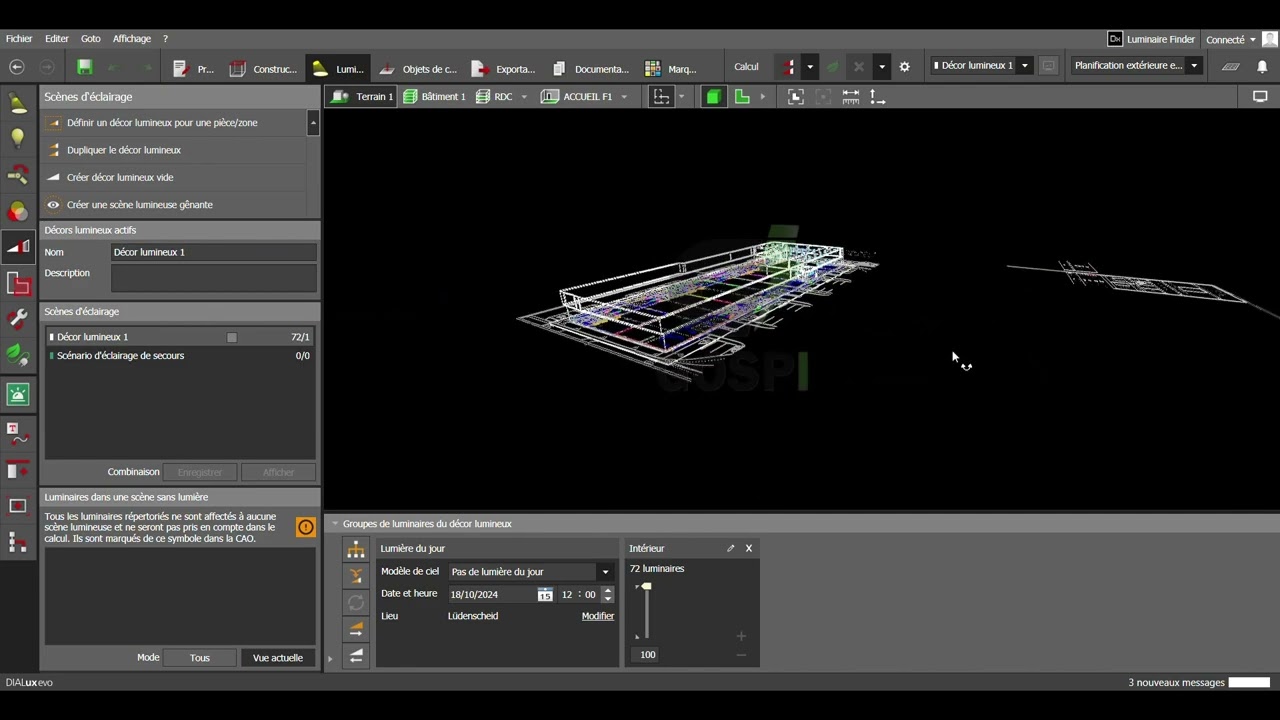
Task: Collapse Groupes de luminaires du décor lumineux
Action: coord(335,524)
